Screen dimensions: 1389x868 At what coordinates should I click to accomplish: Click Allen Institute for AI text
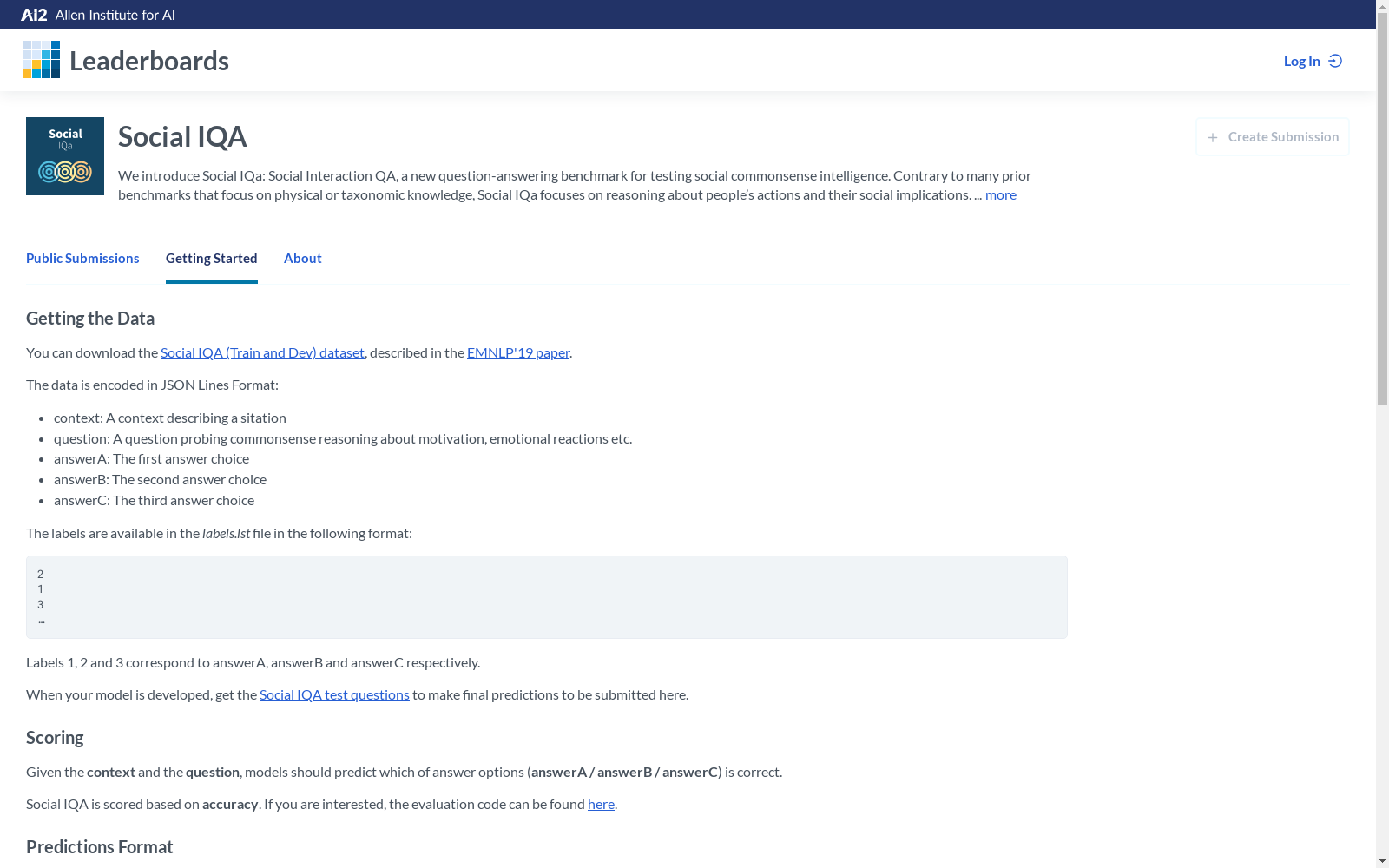coord(115,15)
